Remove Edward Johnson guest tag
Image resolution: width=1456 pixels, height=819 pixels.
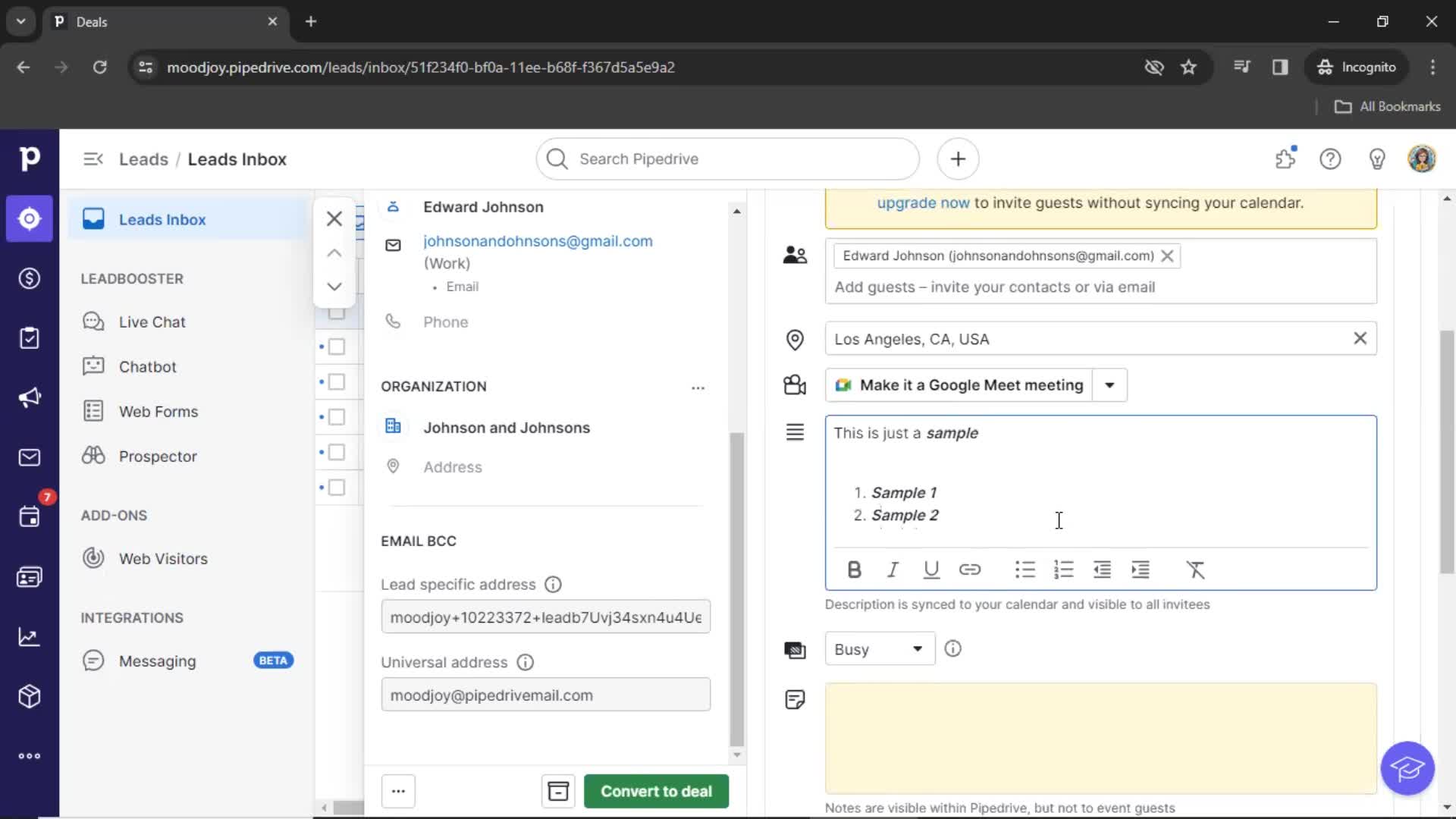pyautogui.click(x=1168, y=255)
